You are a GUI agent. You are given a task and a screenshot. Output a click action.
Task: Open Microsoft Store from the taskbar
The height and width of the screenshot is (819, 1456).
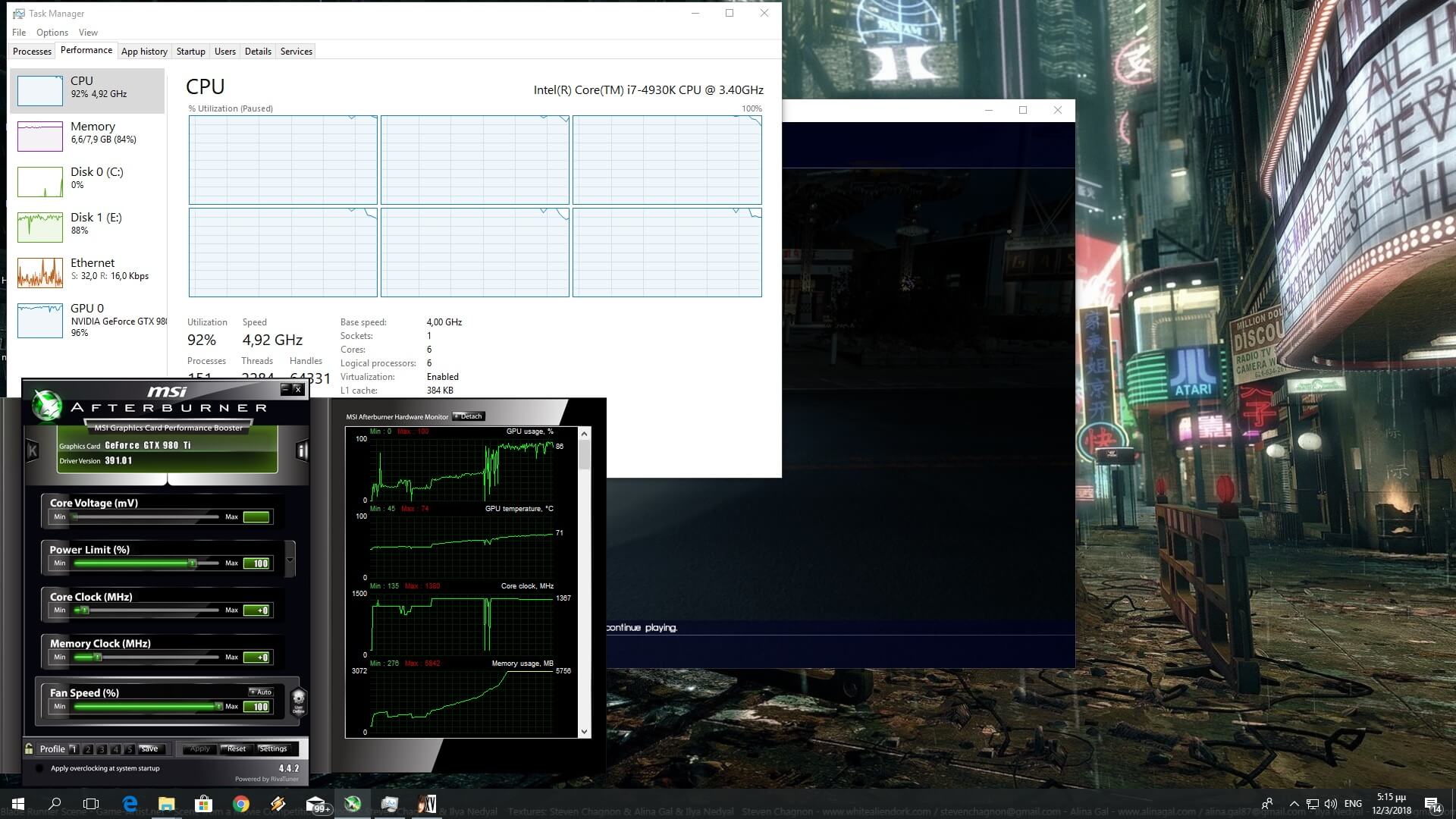click(x=203, y=804)
